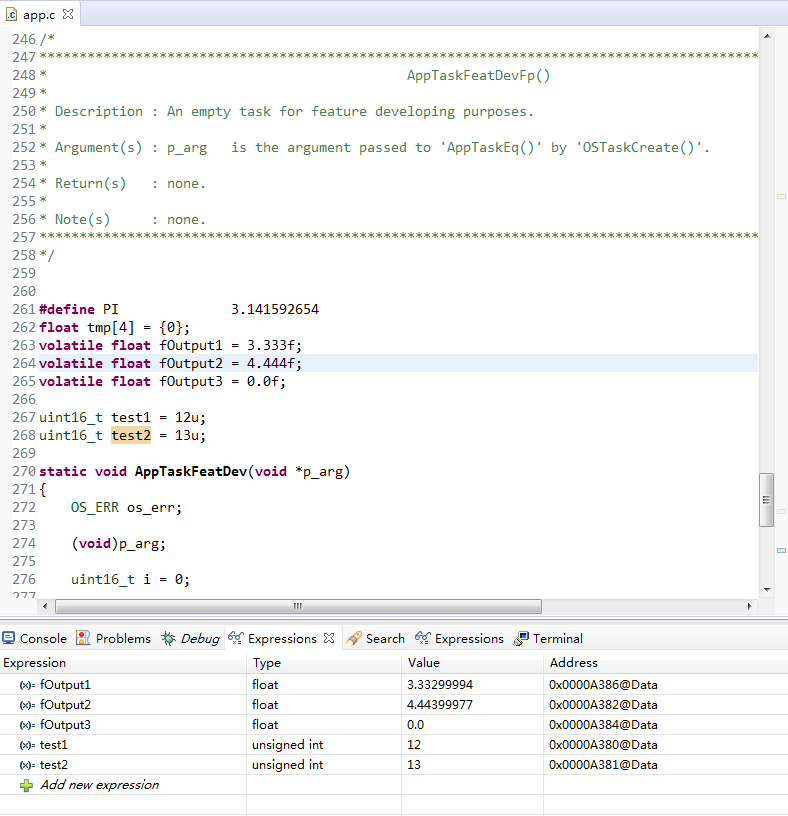
Task: Open the Terminal tab
Action: coord(548,639)
